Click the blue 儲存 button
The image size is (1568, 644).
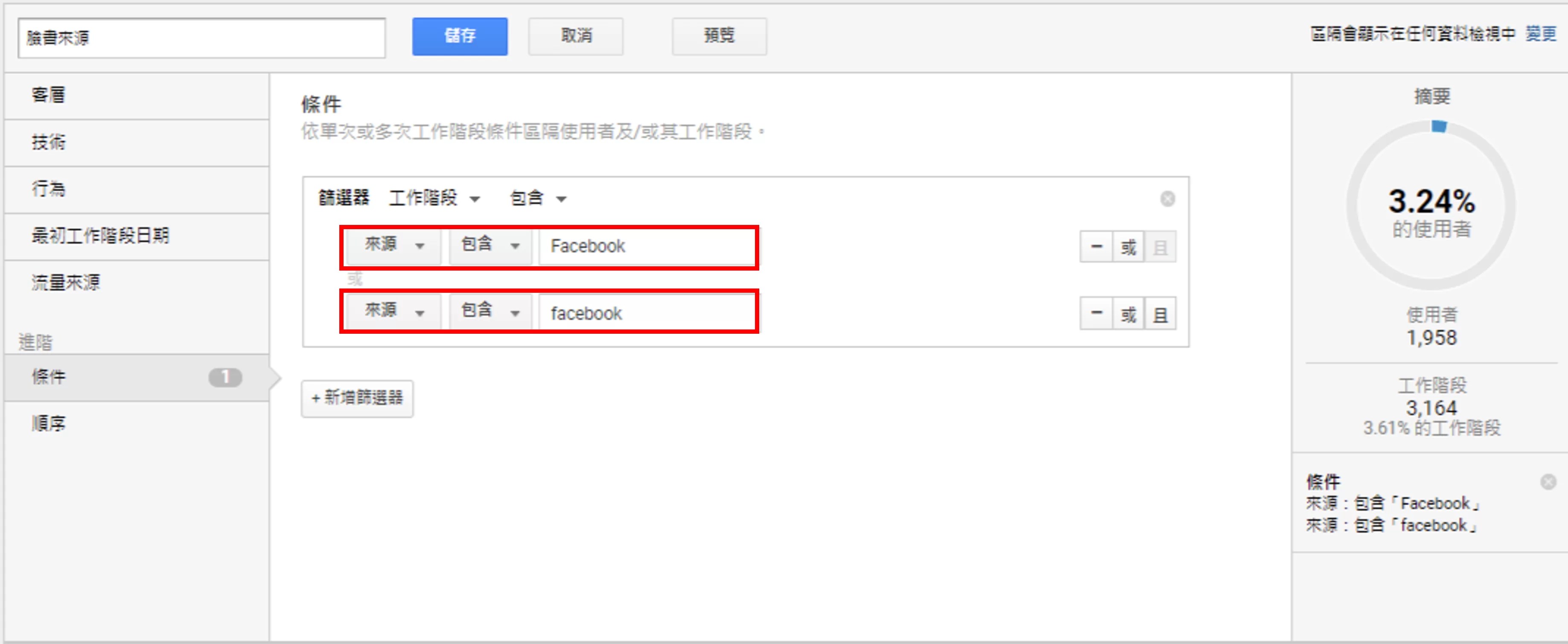460,36
